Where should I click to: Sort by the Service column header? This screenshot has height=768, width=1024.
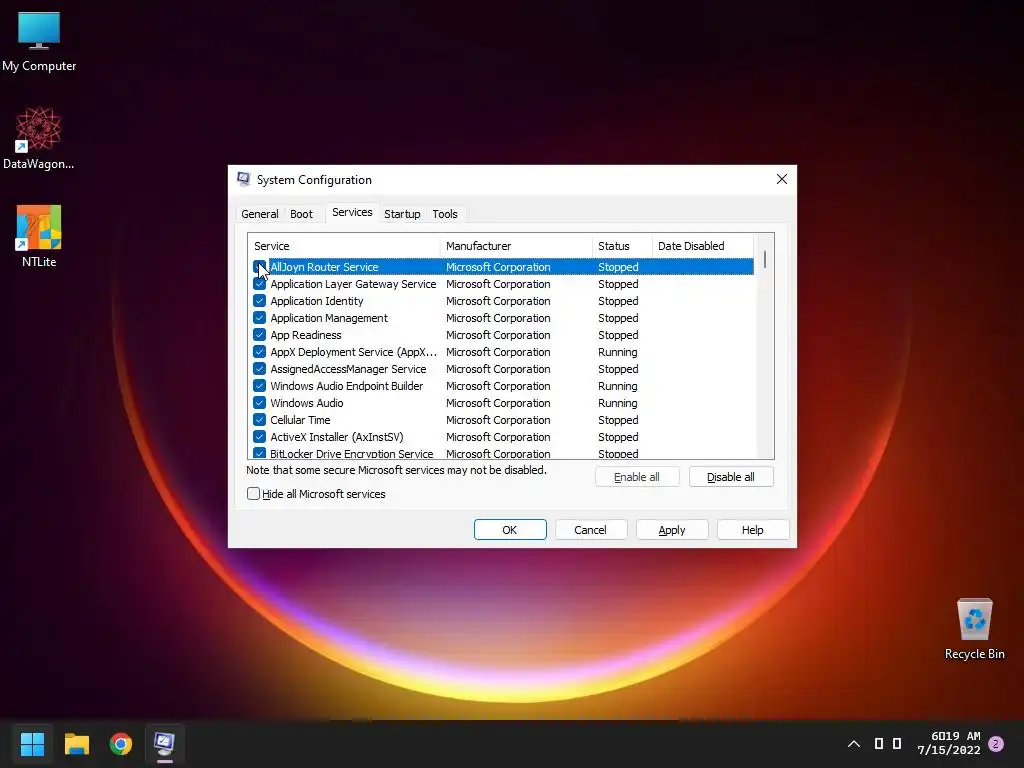344,246
